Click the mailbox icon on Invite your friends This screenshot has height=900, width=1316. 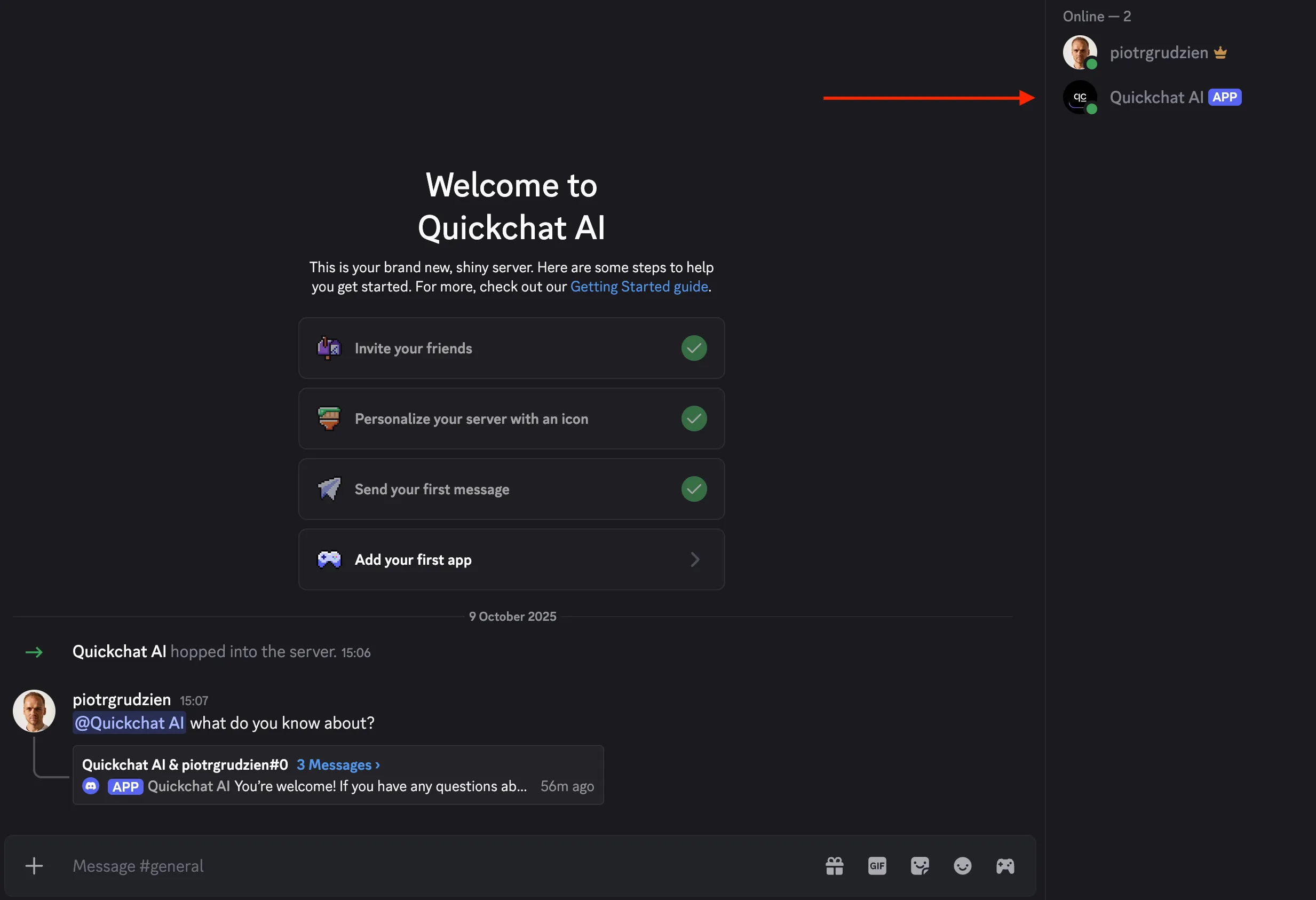coord(330,348)
